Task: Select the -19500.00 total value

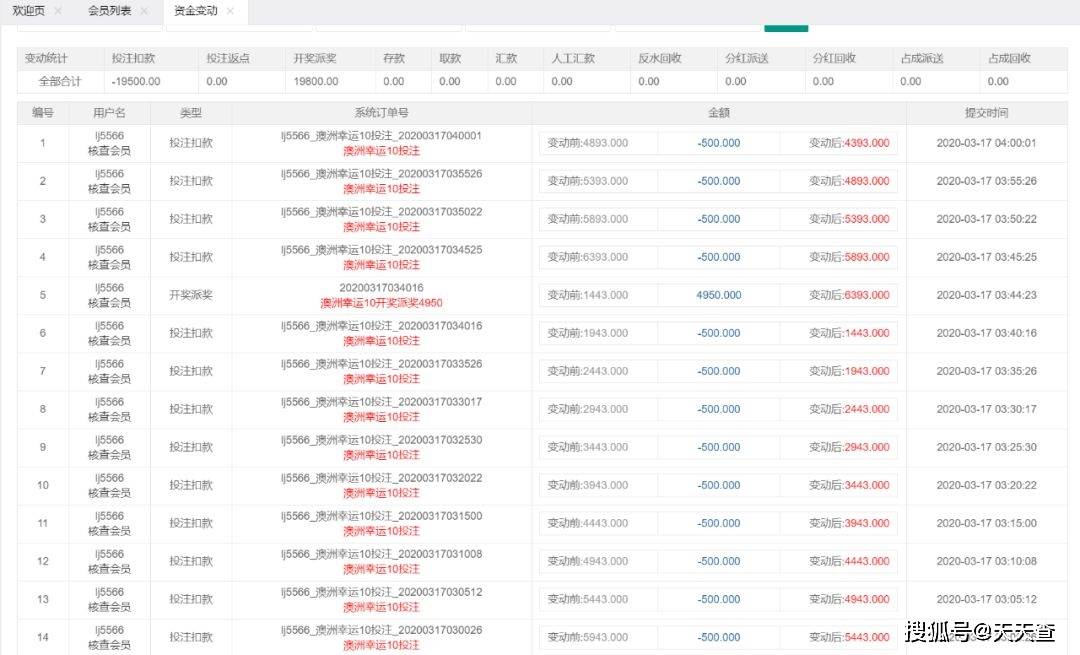Action: tap(136, 81)
